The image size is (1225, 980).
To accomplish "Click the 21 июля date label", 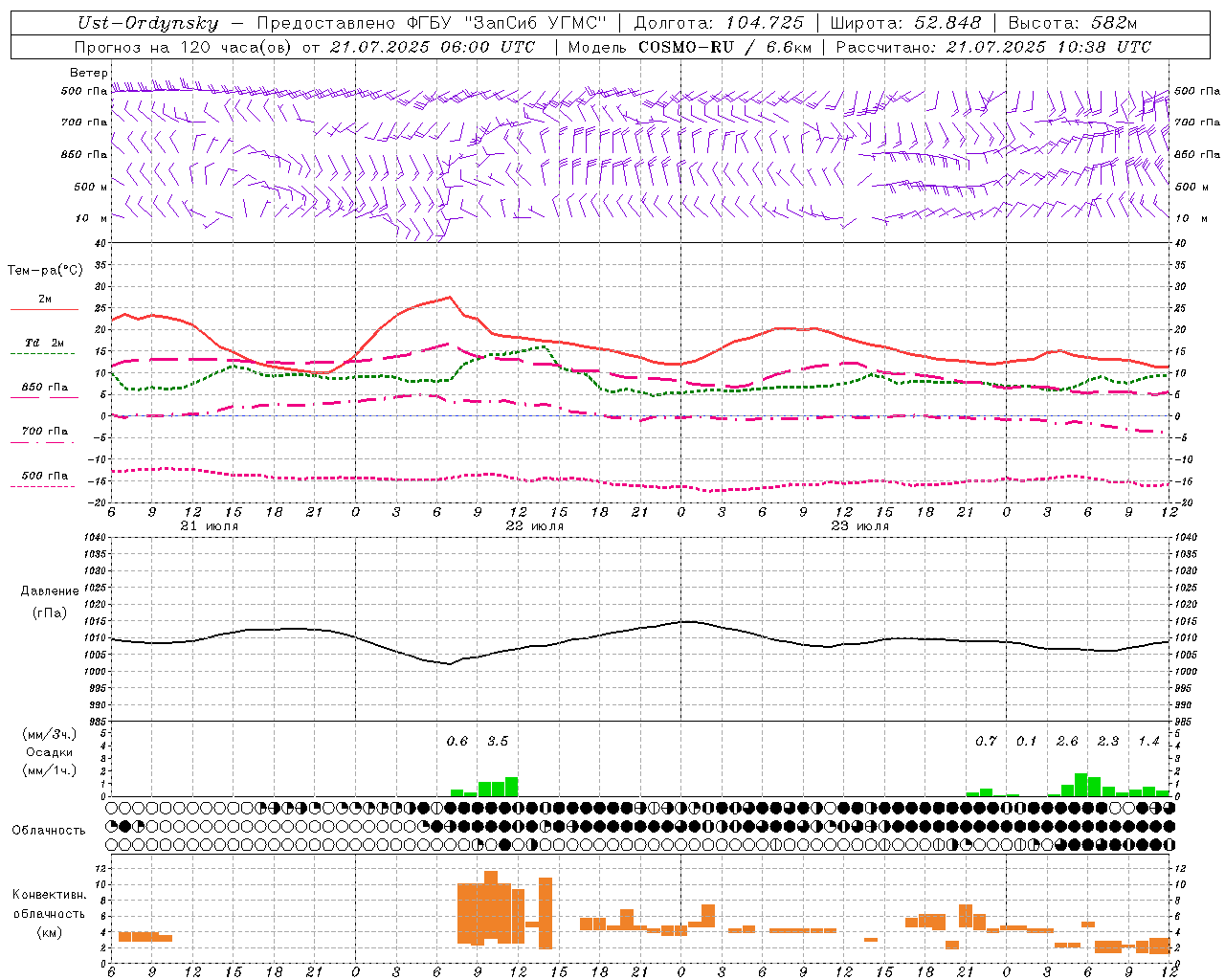I will pyautogui.click(x=209, y=526).
